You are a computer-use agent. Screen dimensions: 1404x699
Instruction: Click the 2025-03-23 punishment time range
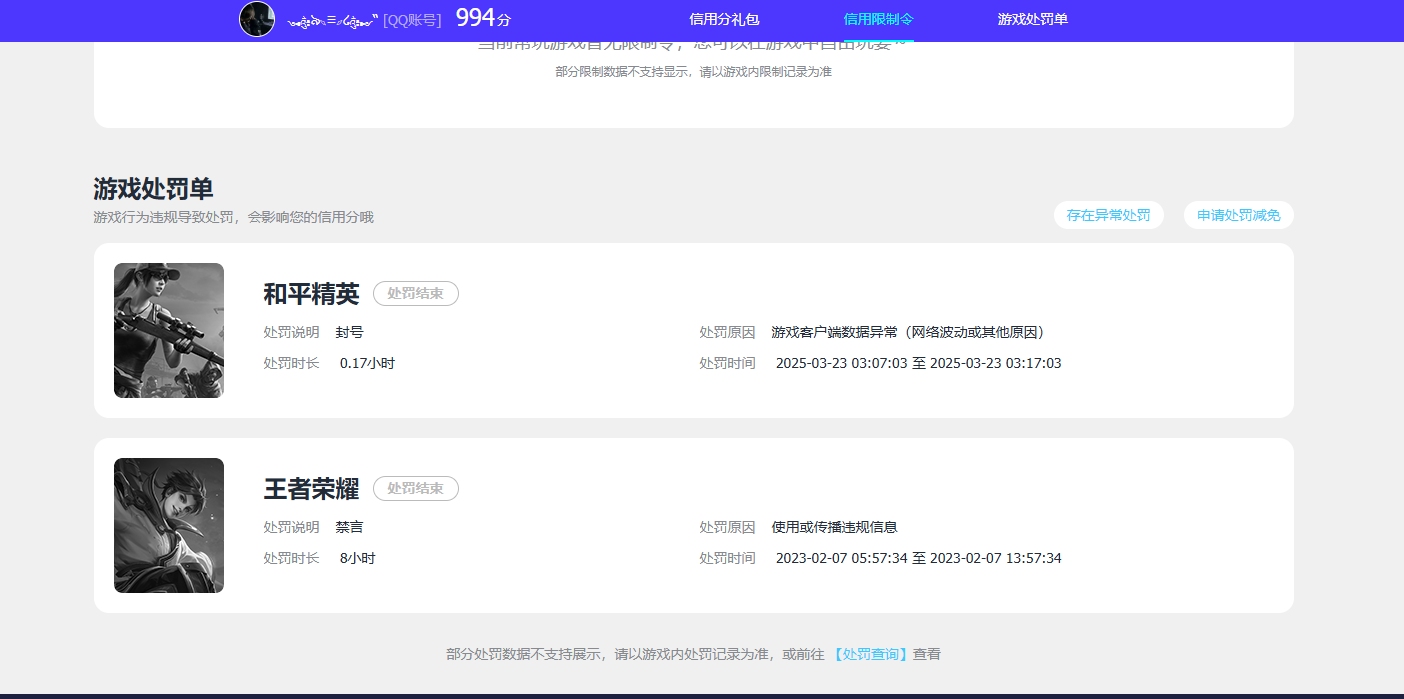click(918, 363)
